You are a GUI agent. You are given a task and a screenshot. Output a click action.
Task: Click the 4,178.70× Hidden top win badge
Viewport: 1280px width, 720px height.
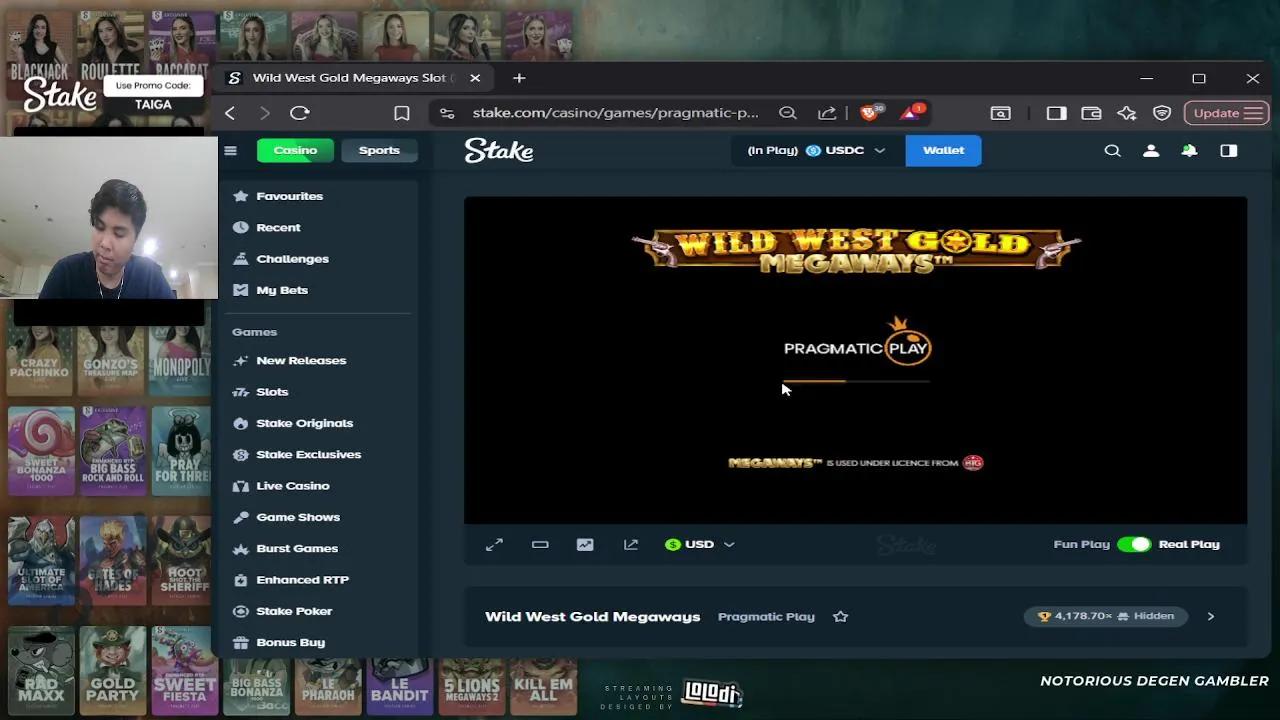[x=1106, y=616]
